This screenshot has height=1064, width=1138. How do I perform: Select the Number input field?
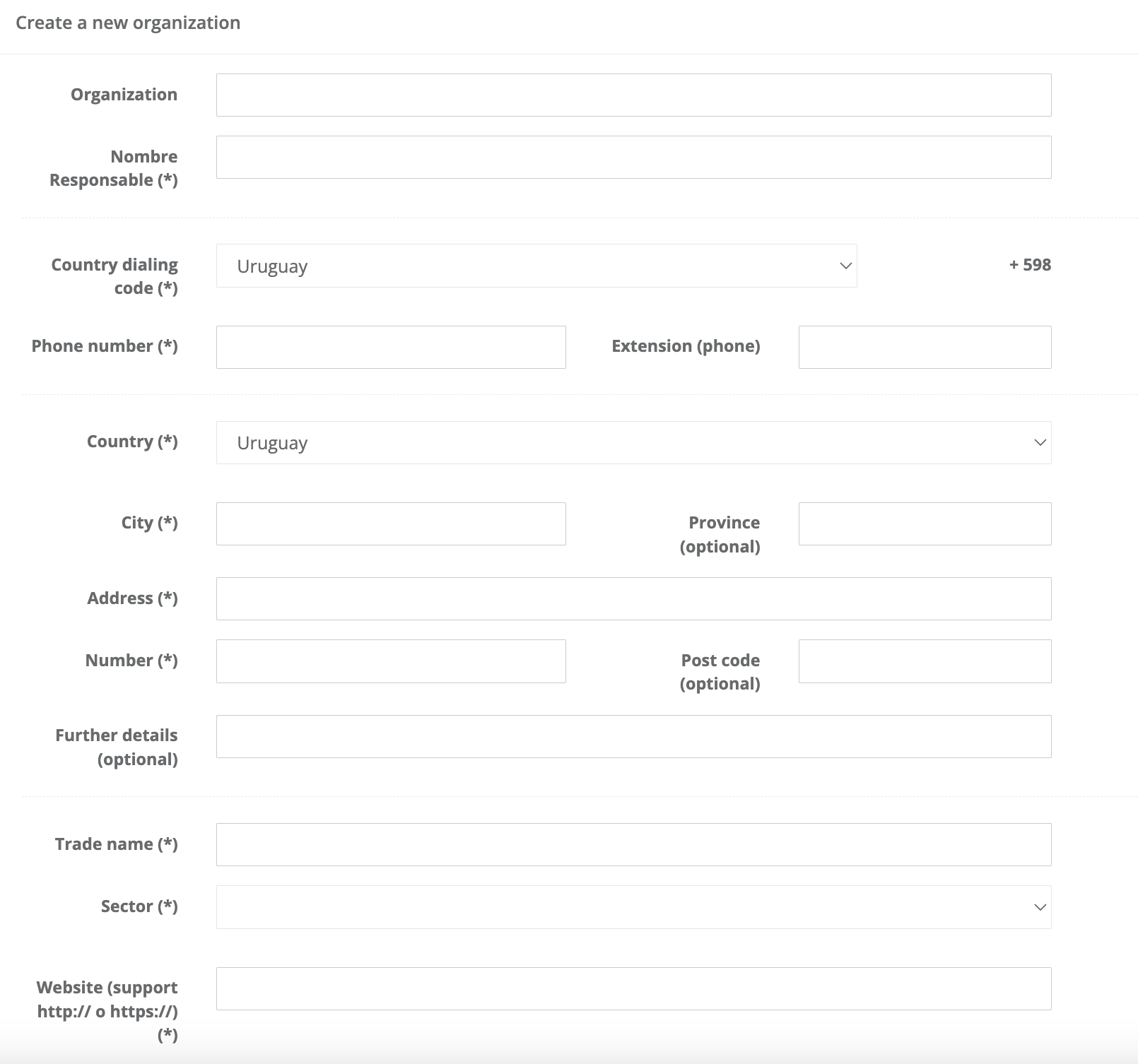[391, 661]
